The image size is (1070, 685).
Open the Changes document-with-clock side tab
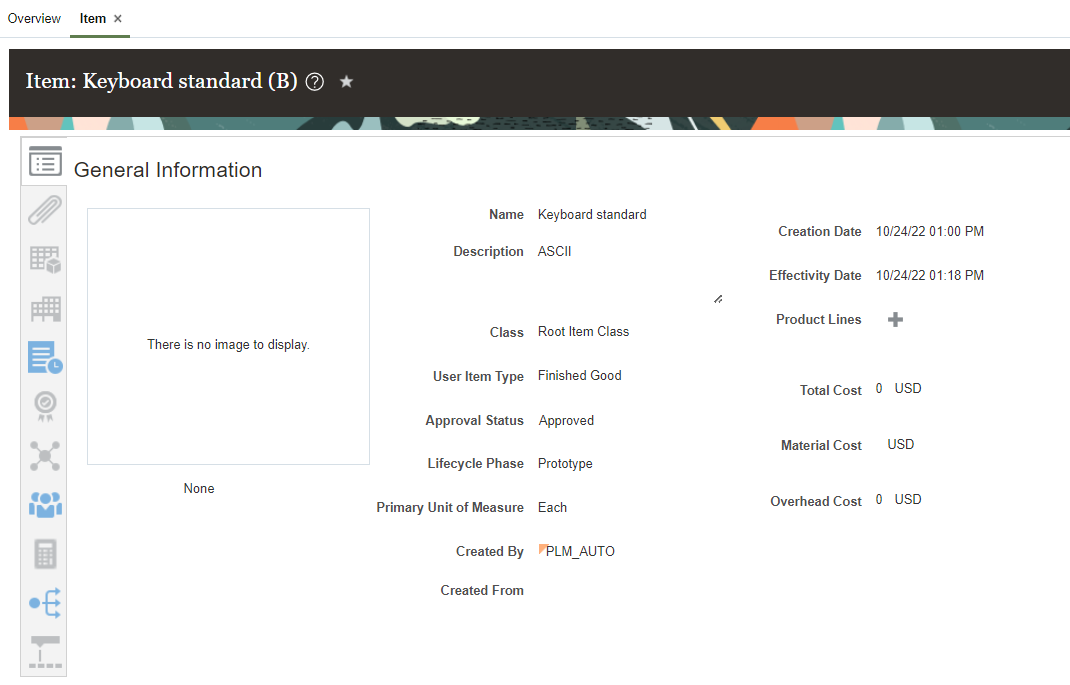[x=45, y=357]
